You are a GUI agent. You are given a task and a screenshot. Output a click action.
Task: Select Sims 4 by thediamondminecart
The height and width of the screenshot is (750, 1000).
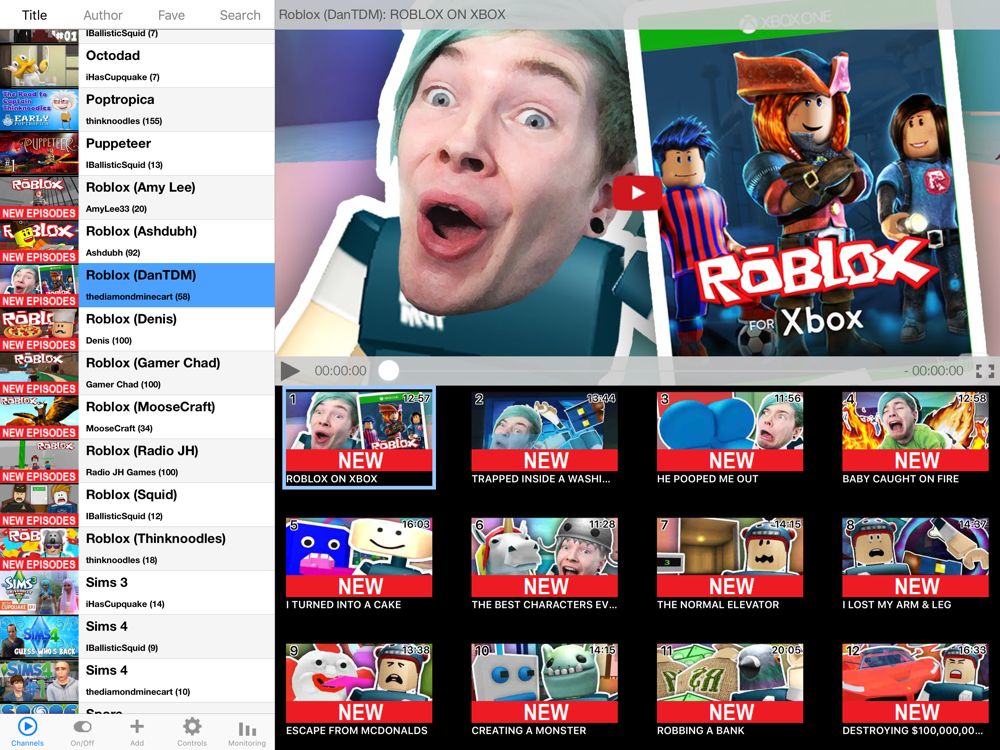pyautogui.click(x=137, y=681)
